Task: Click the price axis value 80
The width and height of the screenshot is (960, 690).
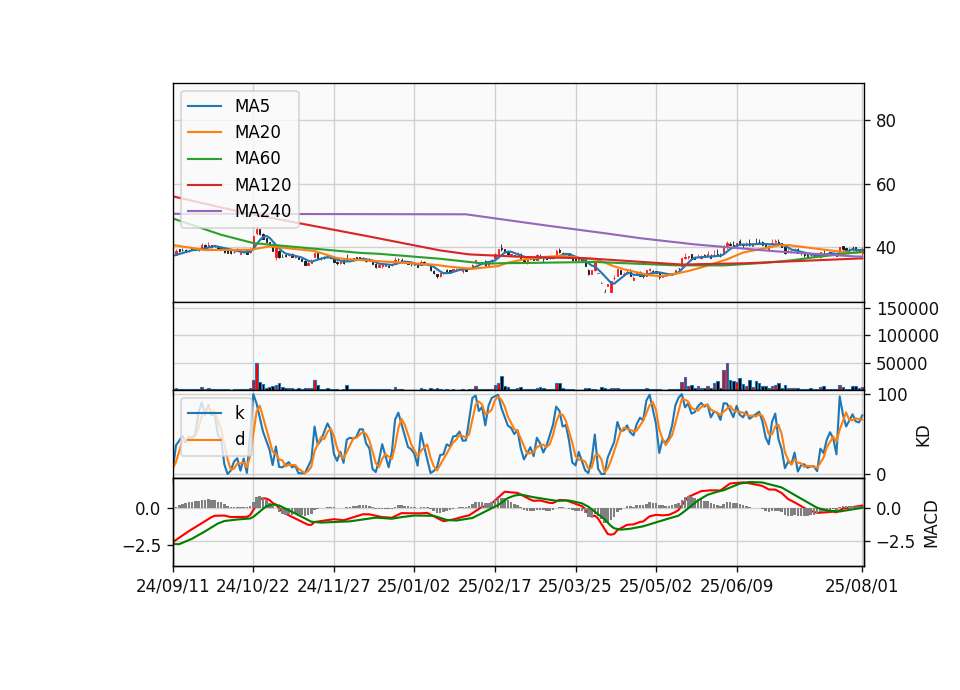Action: pos(886,121)
